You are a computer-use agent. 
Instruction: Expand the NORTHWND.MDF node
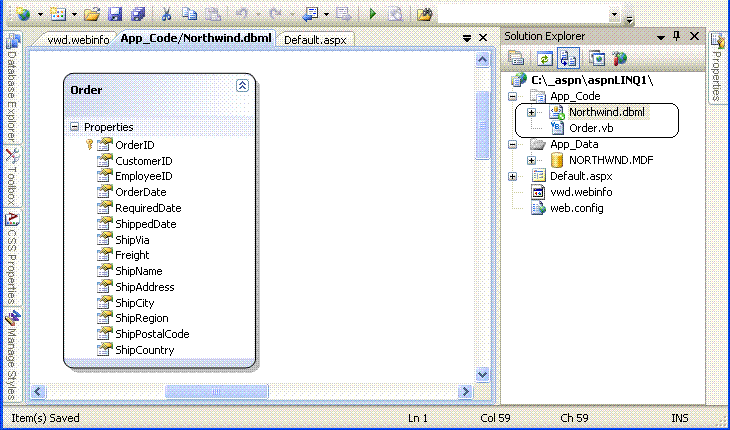pyautogui.click(x=531, y=160)
